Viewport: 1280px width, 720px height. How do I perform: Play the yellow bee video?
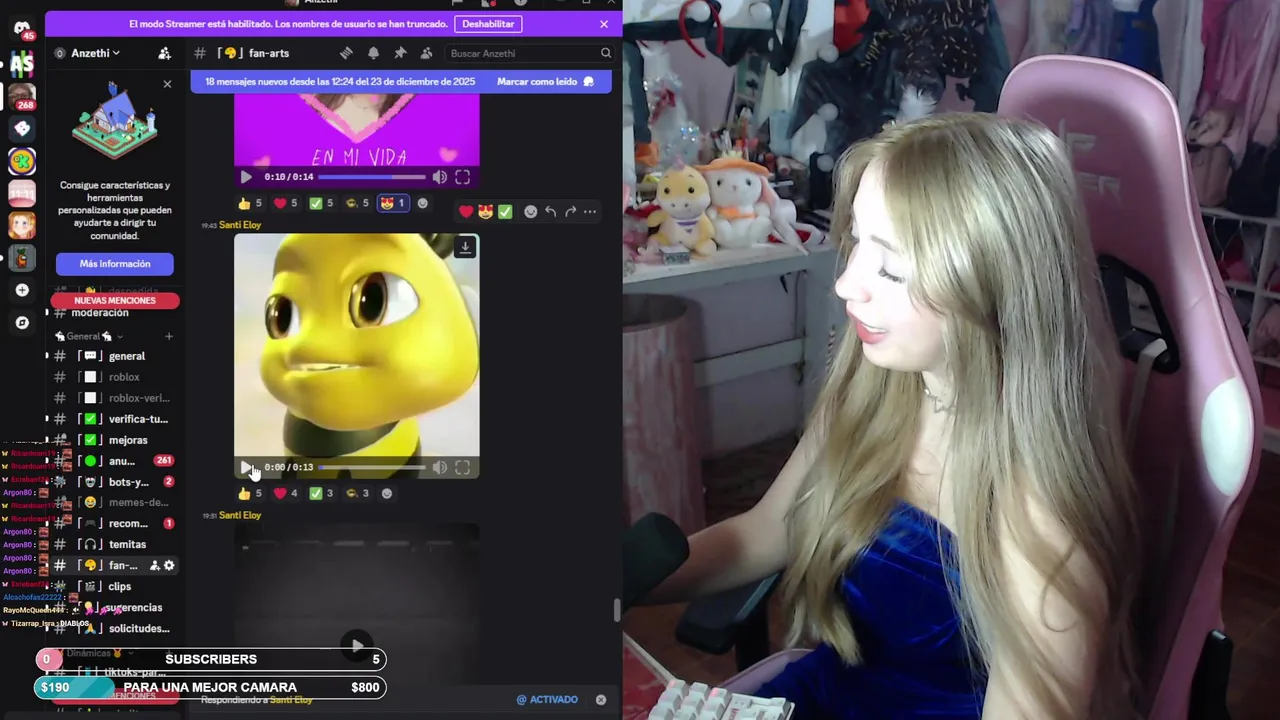coord(246,467)
